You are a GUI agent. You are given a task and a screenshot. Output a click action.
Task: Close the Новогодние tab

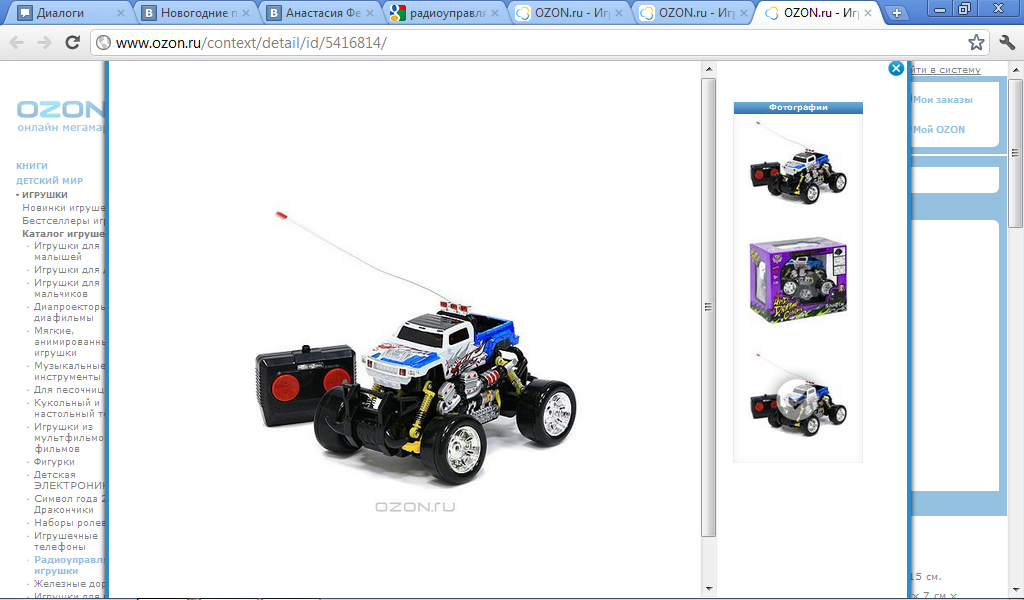246,13
